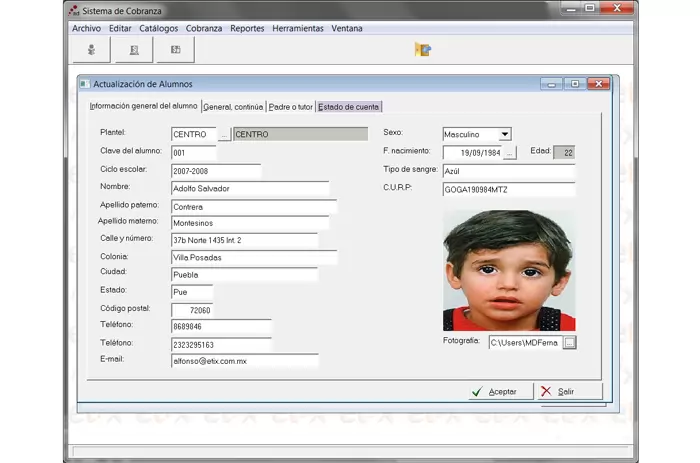700x463 pixels.
Task: Close the Actualización de Alumnos window
Action: (x=599, y=84)
